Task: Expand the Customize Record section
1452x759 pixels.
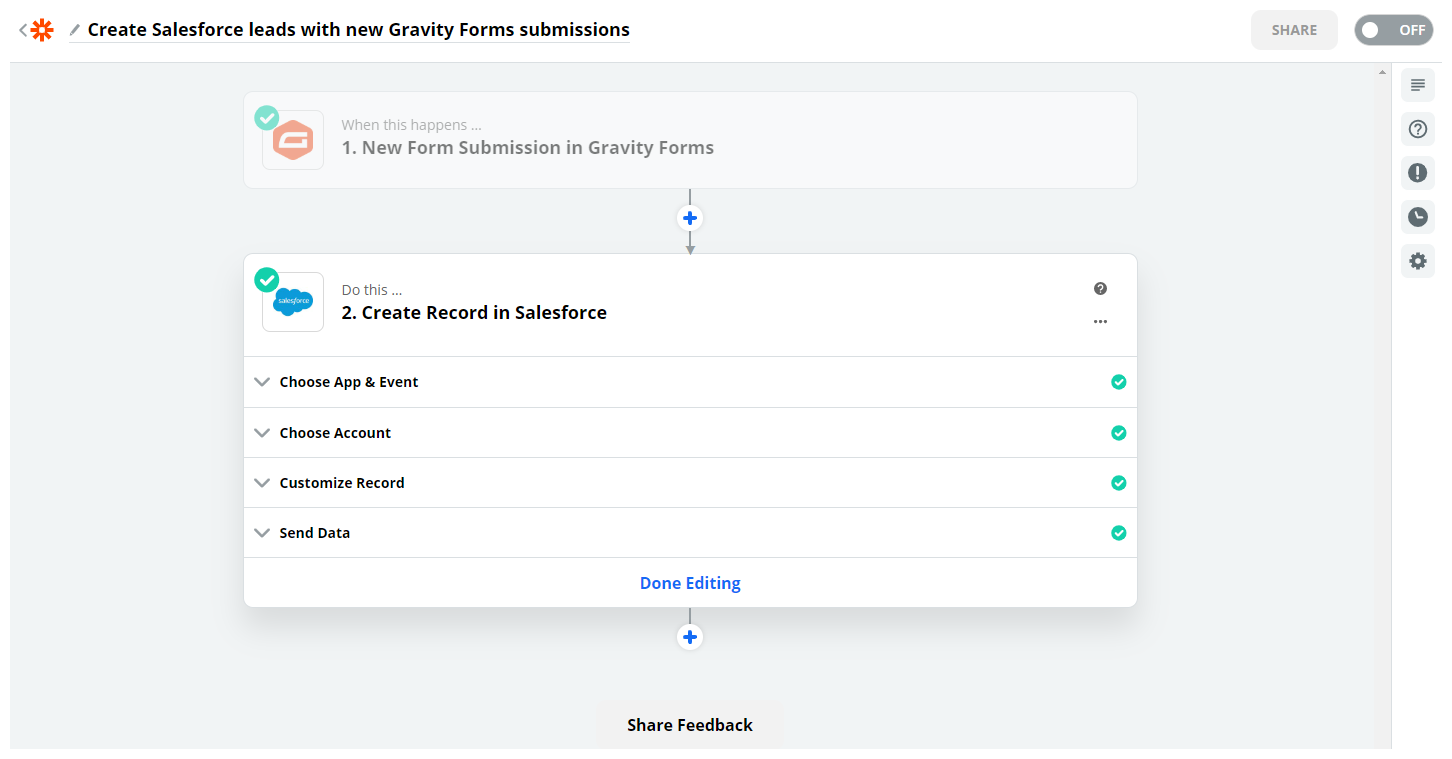Action: 342,483
